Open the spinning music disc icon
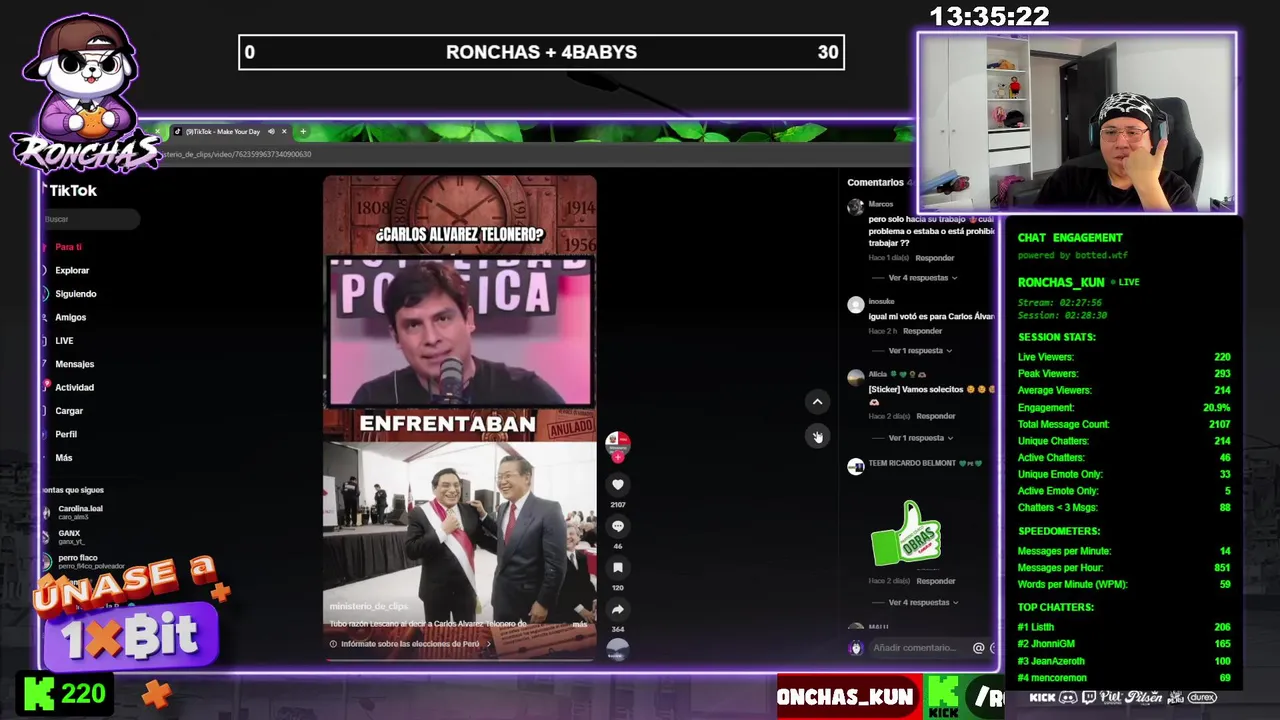The height and width of the screenshot is (720, 1280). click(x=617, y=648)
